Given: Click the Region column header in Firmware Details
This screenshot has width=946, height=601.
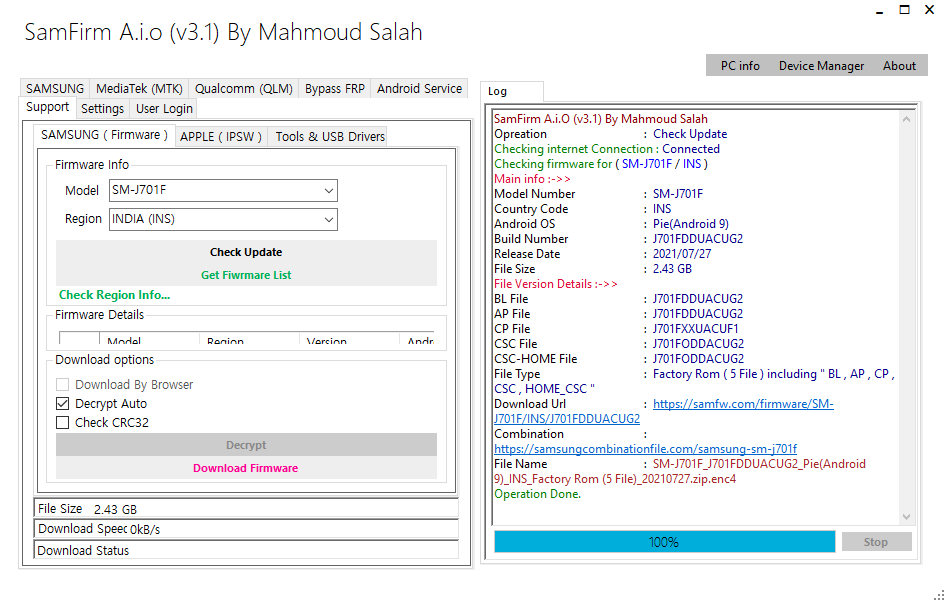Looking at the screenshot, I should click(x=249, y=340).
